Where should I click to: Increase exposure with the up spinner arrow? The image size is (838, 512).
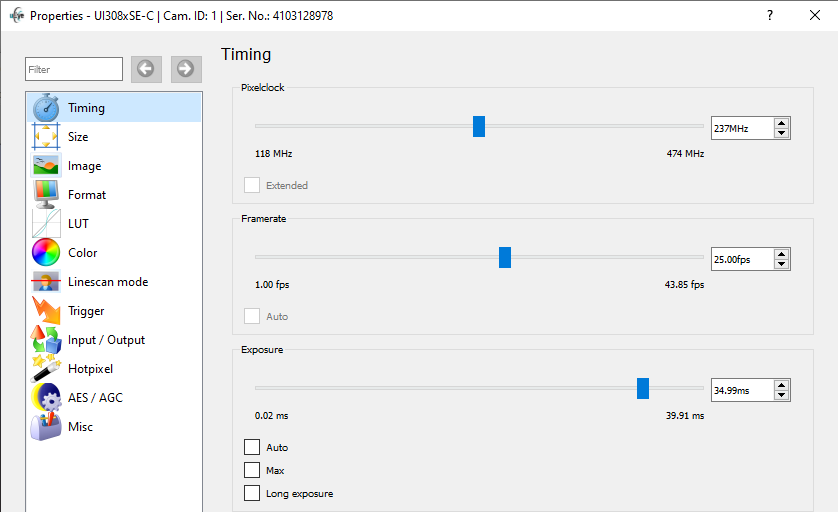(x=781, y=385)
